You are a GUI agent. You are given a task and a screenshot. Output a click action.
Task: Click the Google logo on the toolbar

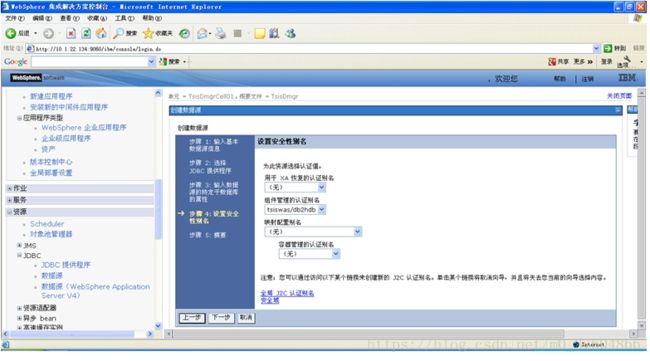coord(15,62)
